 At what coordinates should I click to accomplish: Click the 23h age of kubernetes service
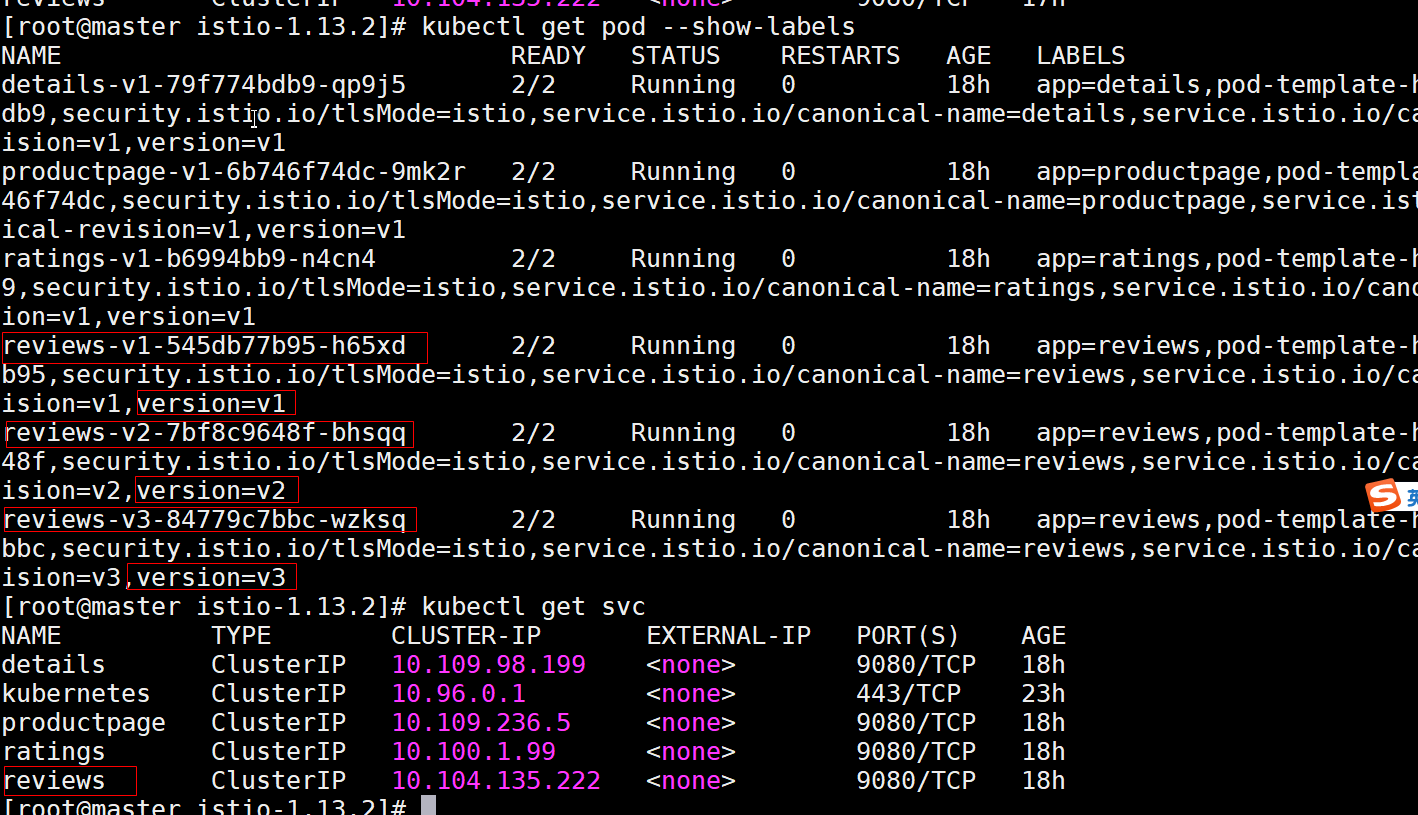coord(1043,694)
